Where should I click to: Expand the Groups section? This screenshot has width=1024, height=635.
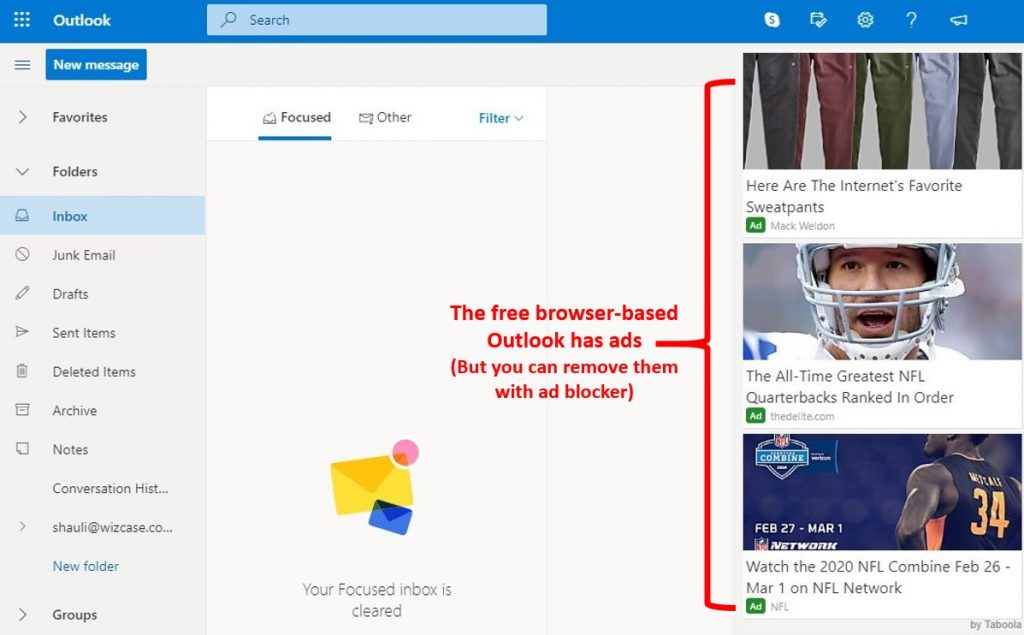pyautogui.click(x=22, y=614)
